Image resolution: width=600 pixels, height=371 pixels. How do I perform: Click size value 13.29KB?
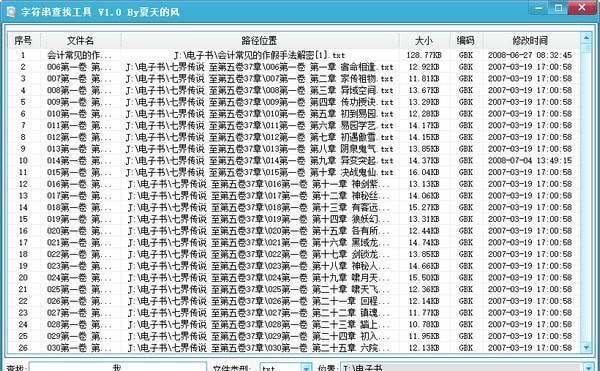[424, 102]
